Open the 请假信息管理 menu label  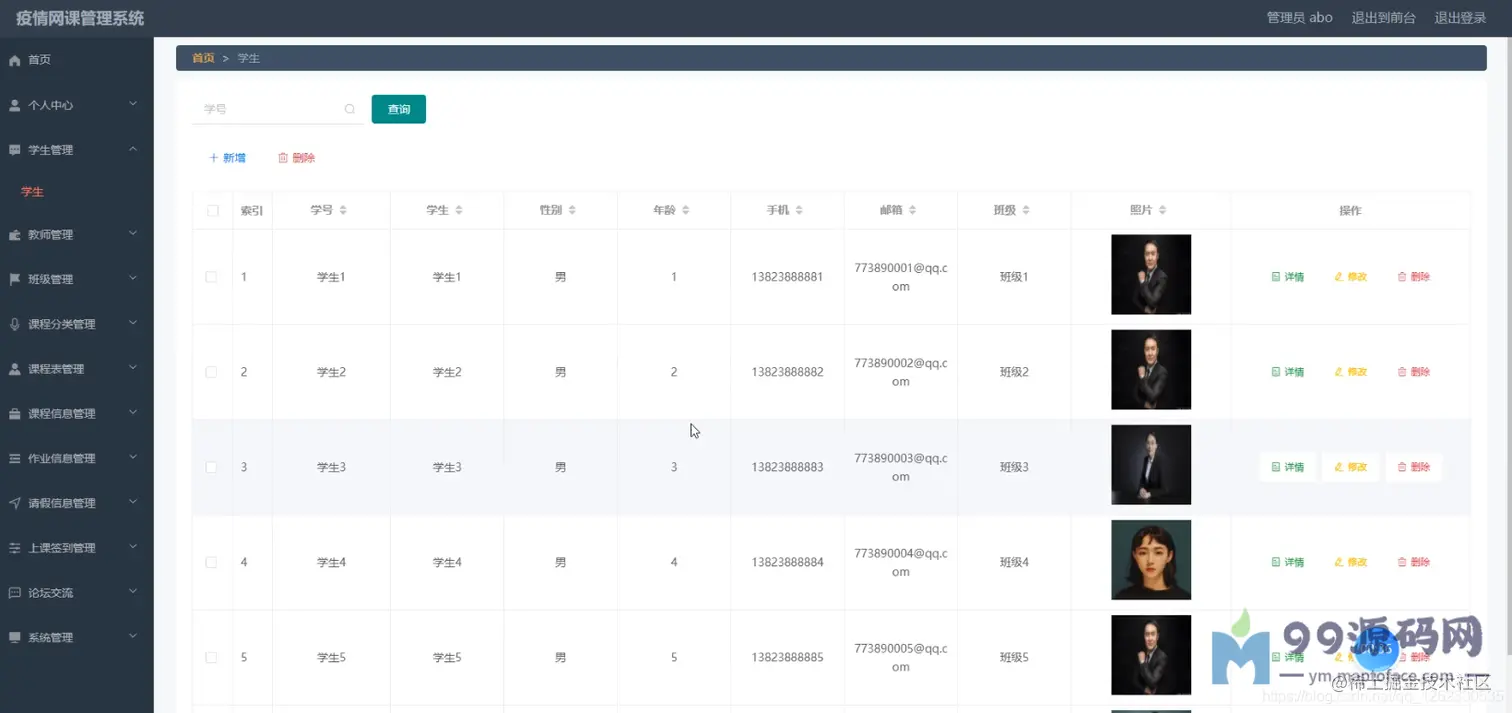[62, 504]
